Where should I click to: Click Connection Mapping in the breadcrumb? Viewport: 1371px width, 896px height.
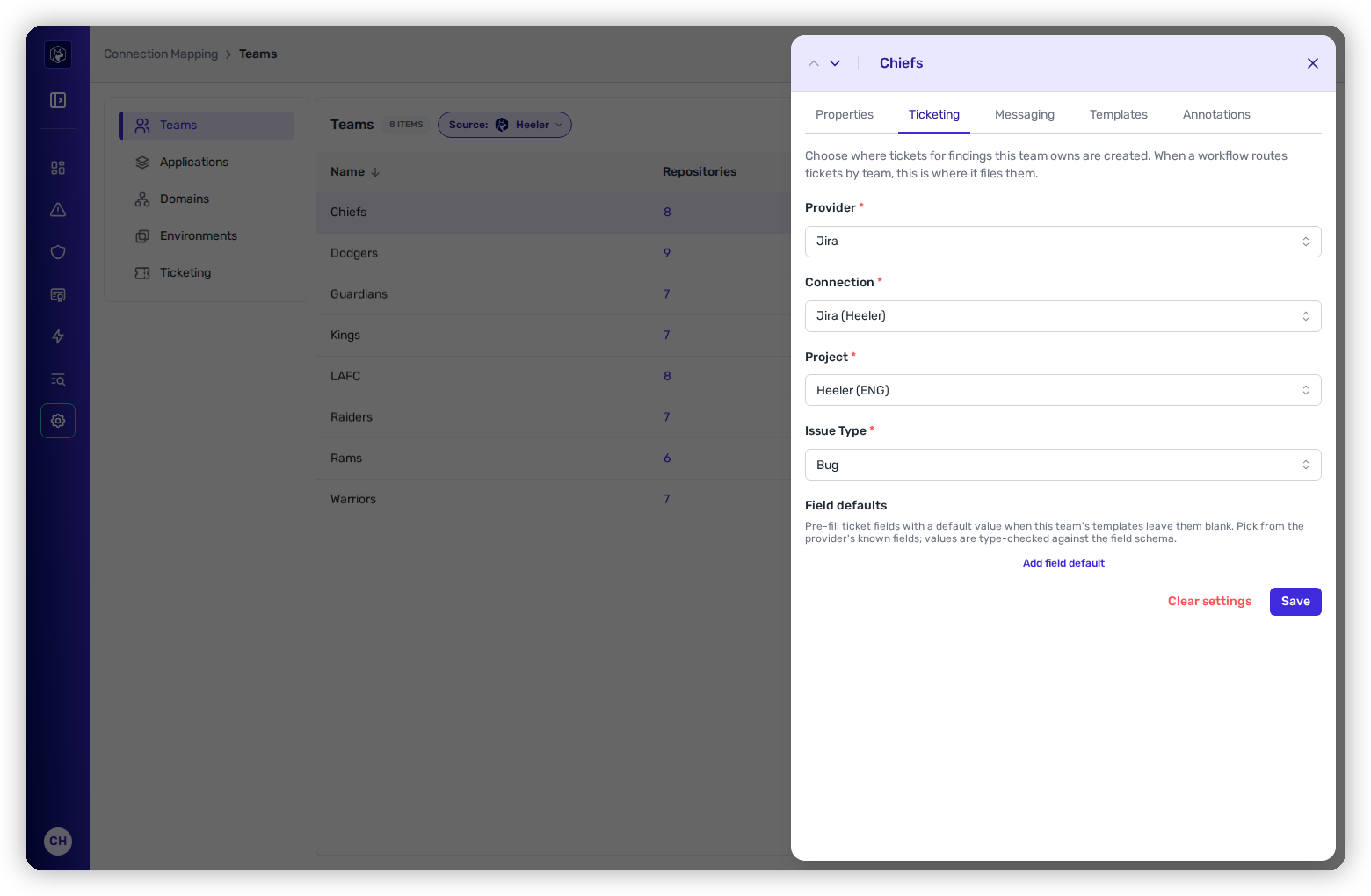(x=161, y=54)
